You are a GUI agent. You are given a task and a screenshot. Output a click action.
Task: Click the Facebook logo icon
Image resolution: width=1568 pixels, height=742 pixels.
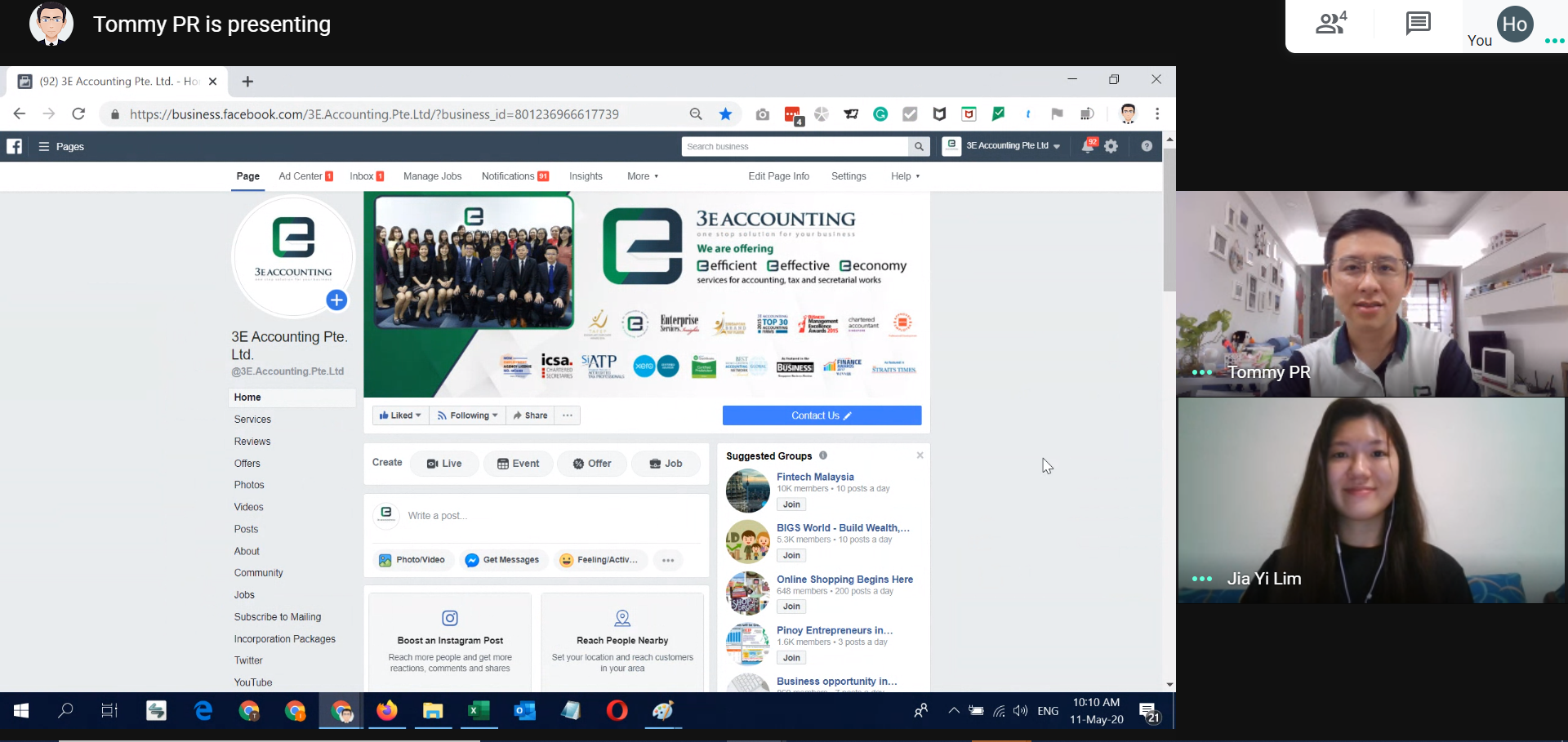tap(15, 146)
